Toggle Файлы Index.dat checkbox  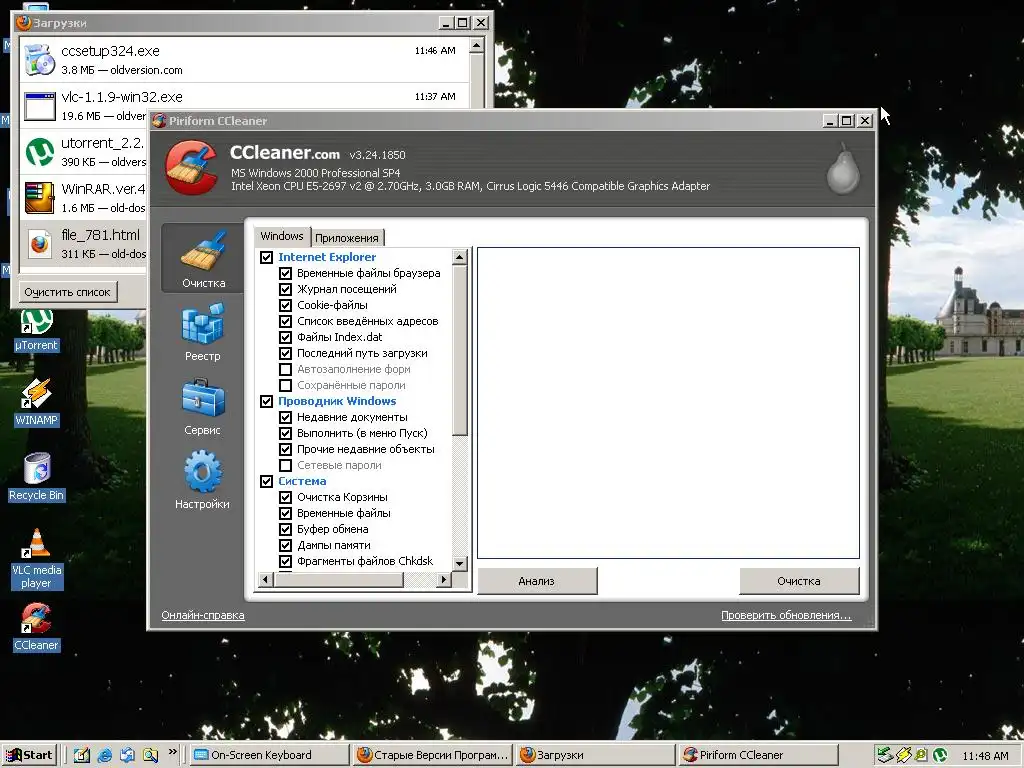click(x=285, y=337)
